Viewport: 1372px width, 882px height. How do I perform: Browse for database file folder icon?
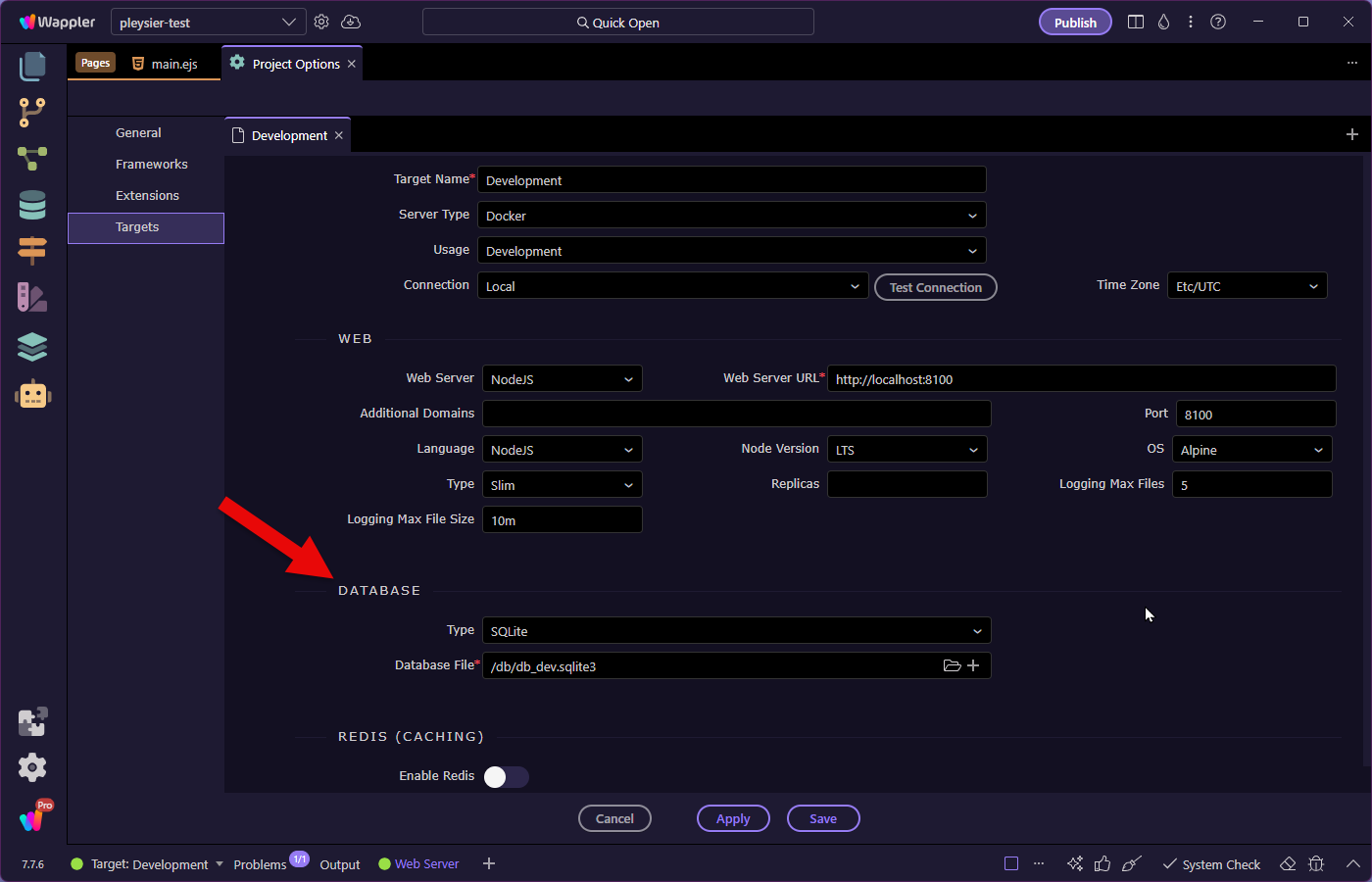pyautogui.click(x=952, y=665)
